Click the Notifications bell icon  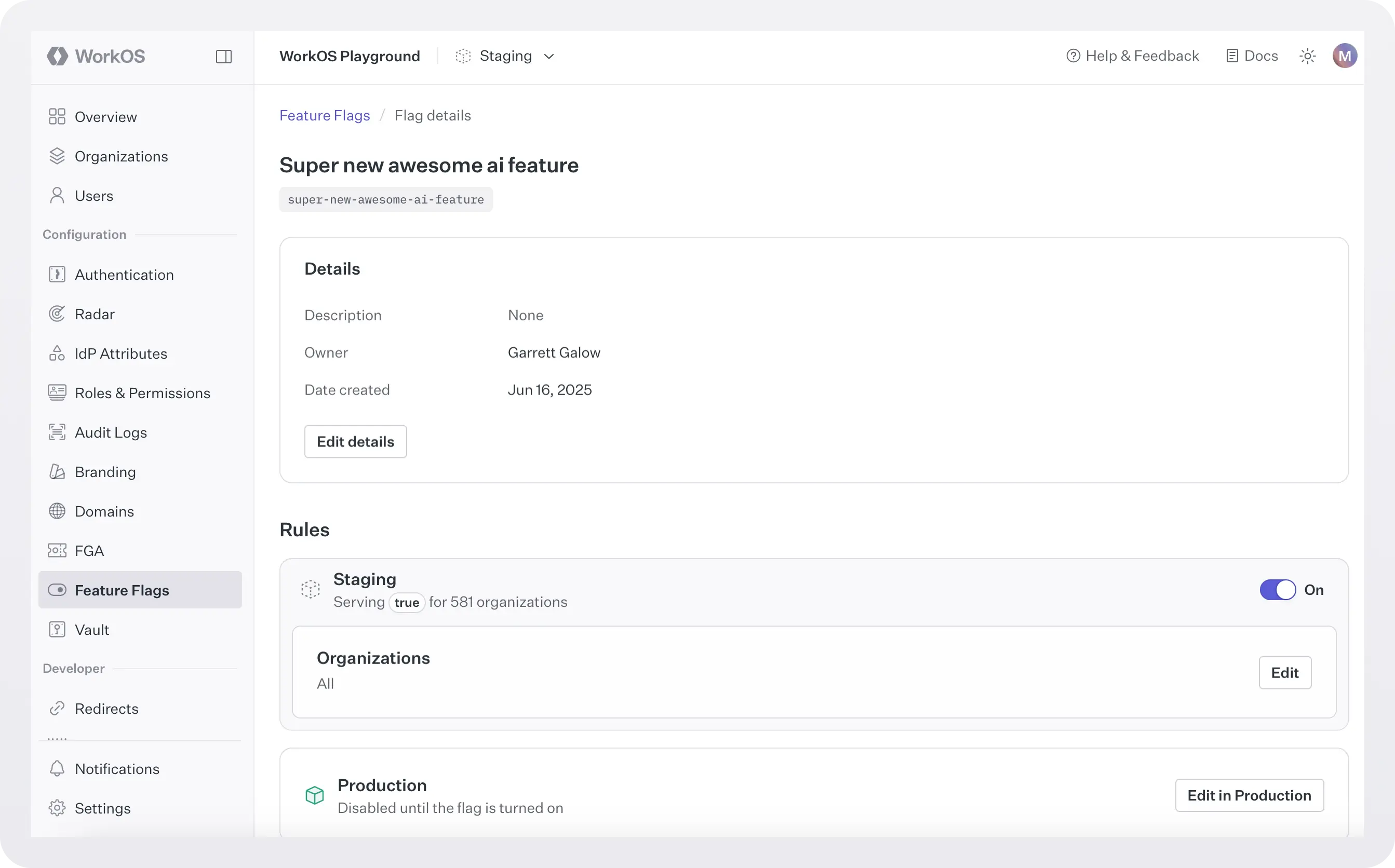point(57,769)
